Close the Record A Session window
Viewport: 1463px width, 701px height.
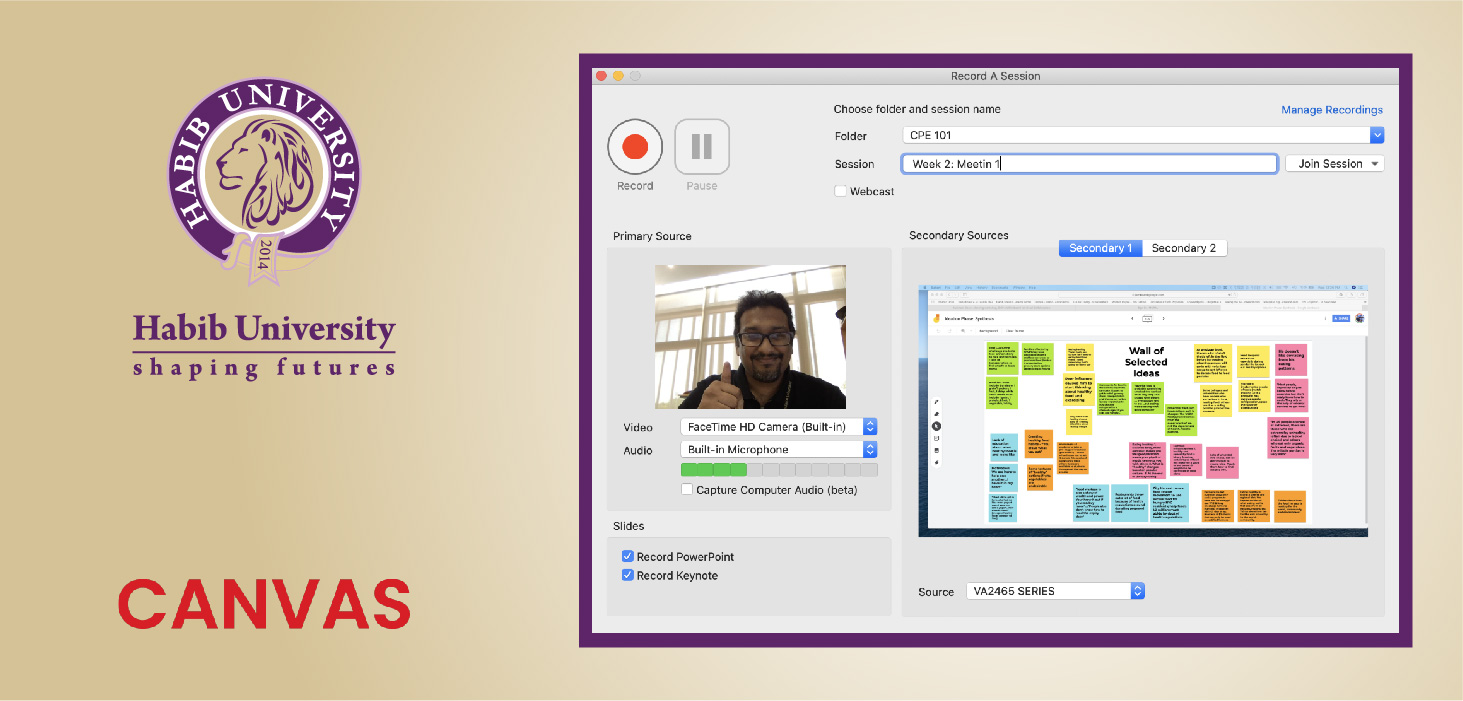601,76
